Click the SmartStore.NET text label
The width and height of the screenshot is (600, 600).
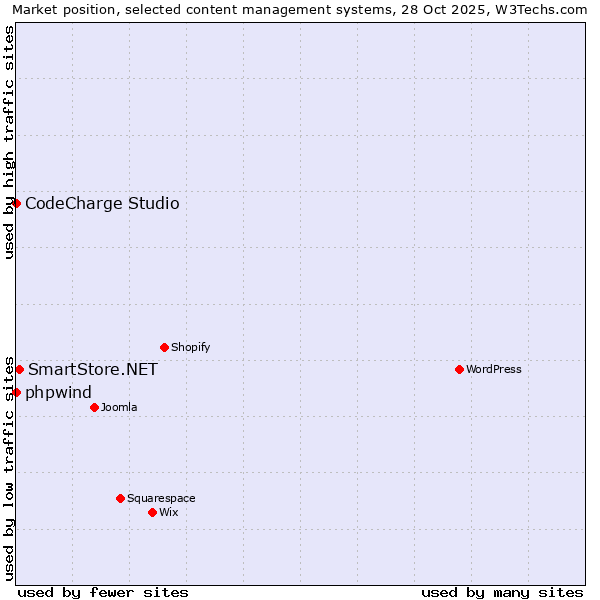click(92, 370)
